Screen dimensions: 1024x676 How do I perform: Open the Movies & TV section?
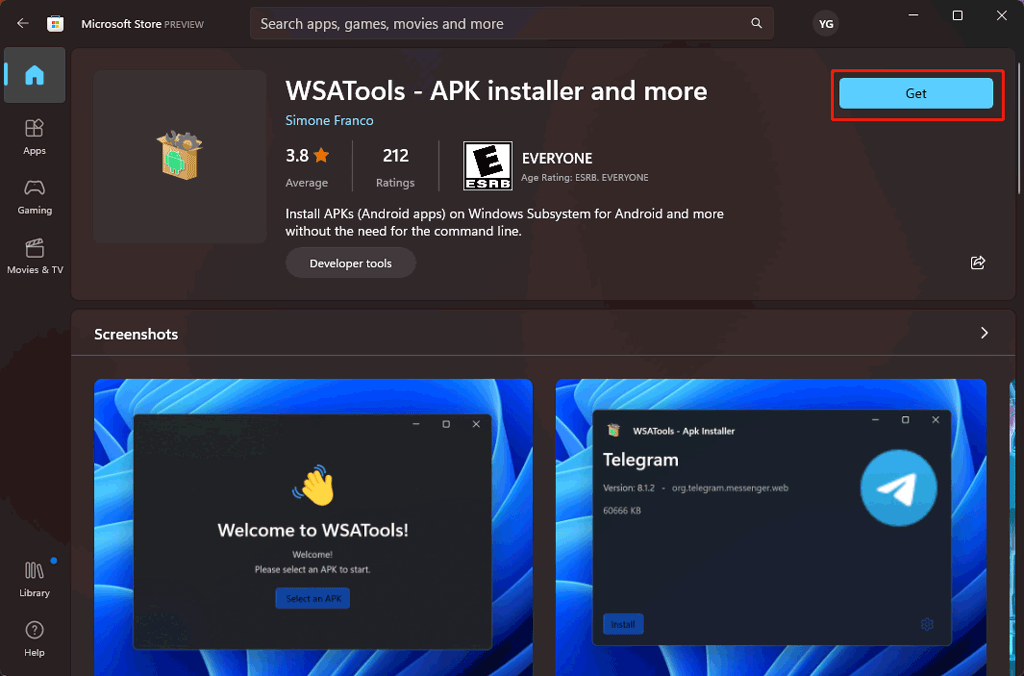pyautogui.click(x=34, y=256)
